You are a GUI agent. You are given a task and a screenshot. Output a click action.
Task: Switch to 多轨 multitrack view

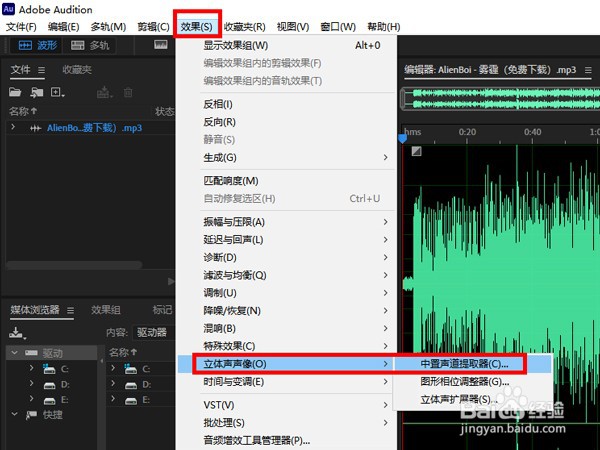click(90, 46)
